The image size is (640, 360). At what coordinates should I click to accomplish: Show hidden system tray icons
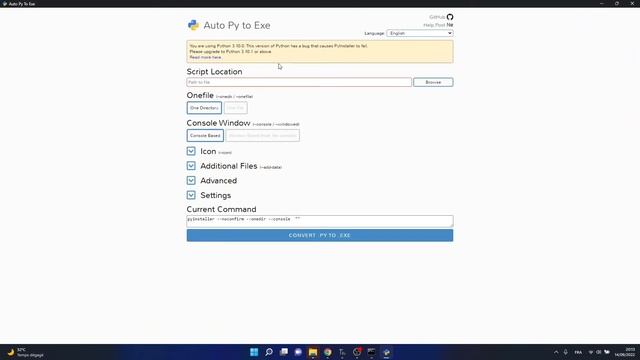556,352
